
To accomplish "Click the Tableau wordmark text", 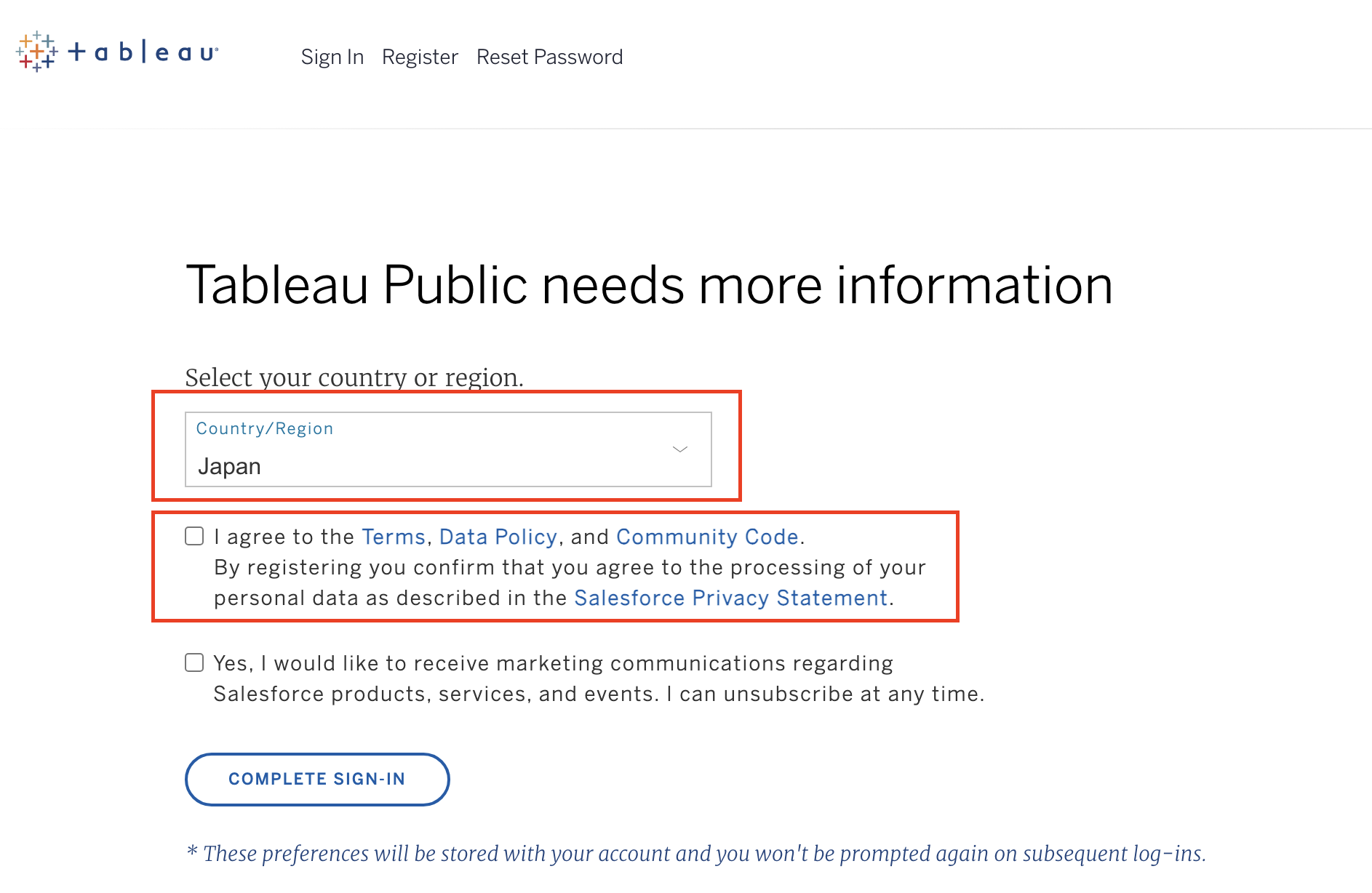I will (143, 52).
